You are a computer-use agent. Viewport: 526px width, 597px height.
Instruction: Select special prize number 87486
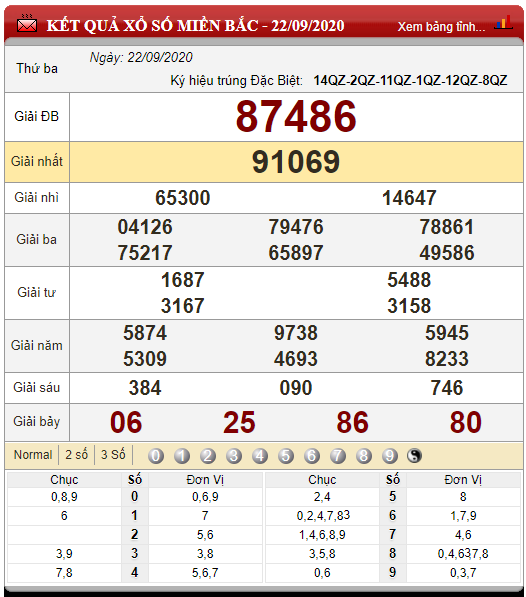pos(296,117)
